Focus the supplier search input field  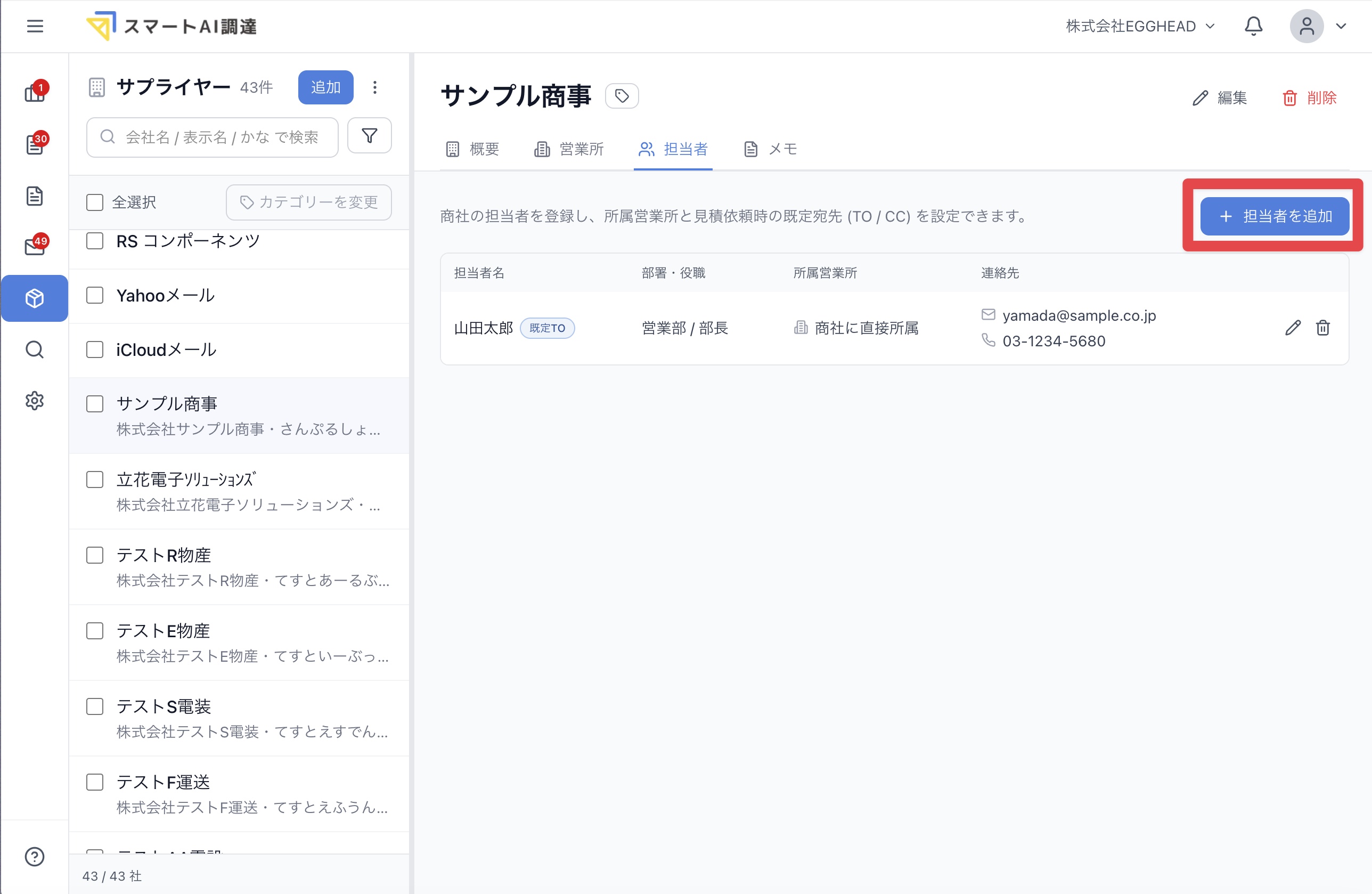(x=212, y=137)
